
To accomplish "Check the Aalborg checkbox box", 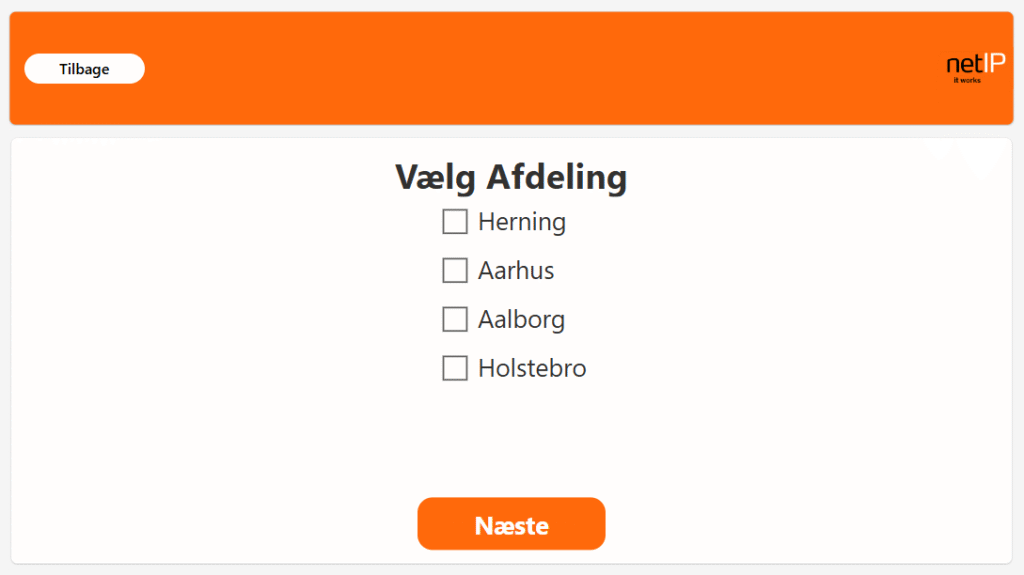I will (455, 320).
